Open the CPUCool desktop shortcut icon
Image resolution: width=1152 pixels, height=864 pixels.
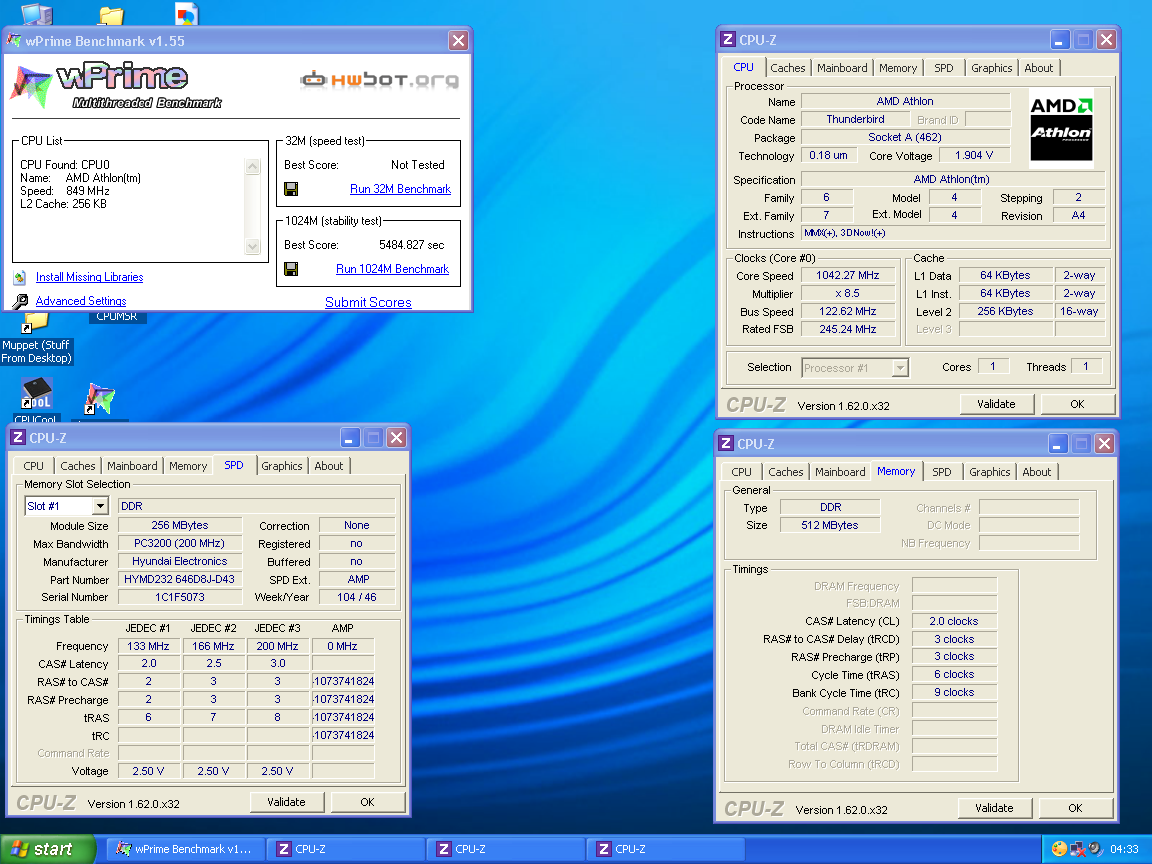pos(36,394)
